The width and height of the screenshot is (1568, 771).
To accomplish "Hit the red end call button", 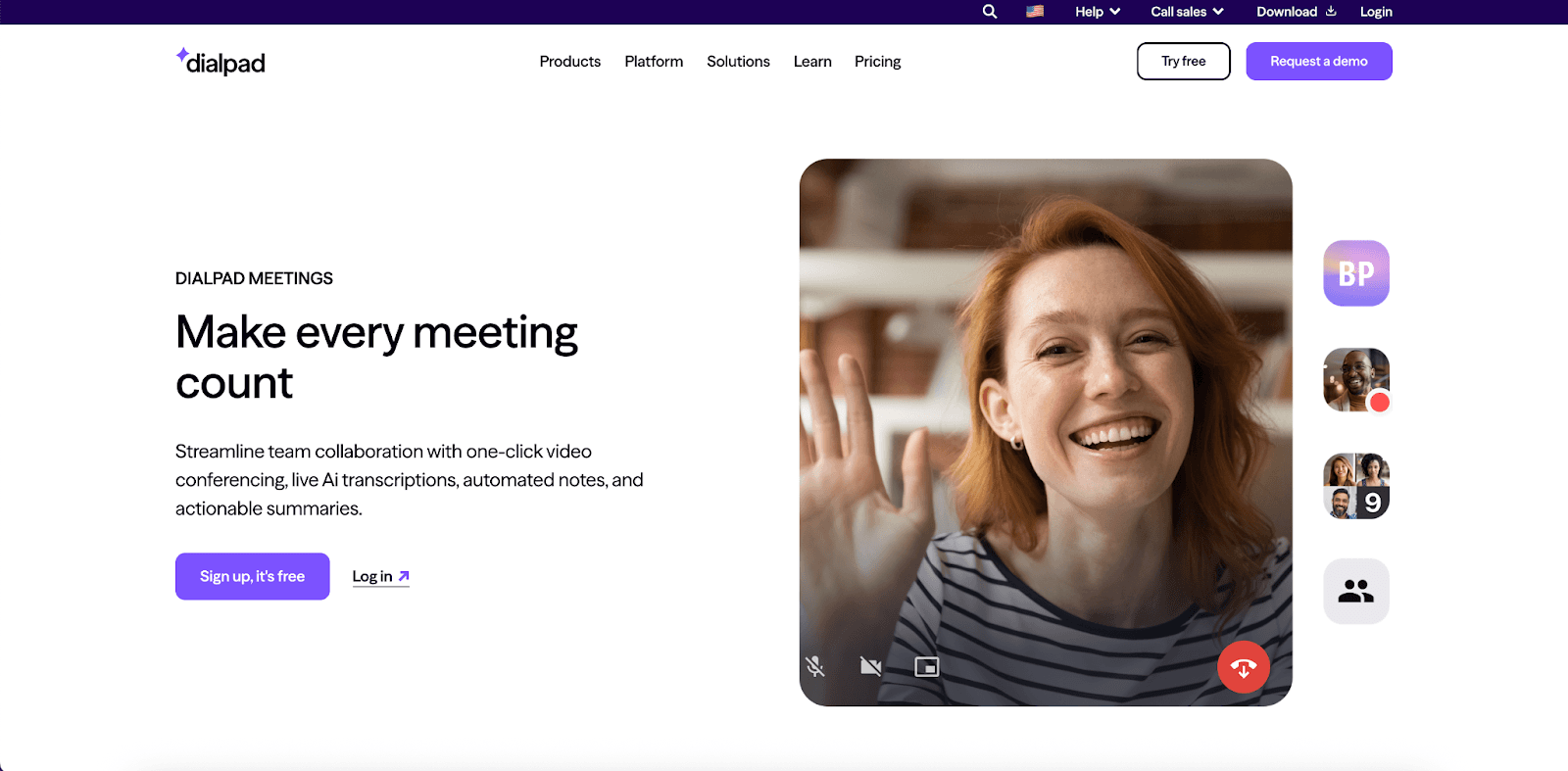I will click(x=1244, y=667).
